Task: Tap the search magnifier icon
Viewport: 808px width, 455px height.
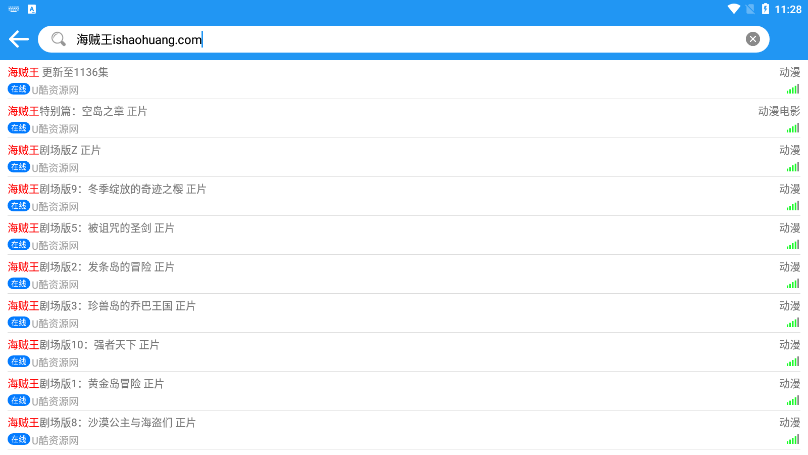Action: [59, 39]
